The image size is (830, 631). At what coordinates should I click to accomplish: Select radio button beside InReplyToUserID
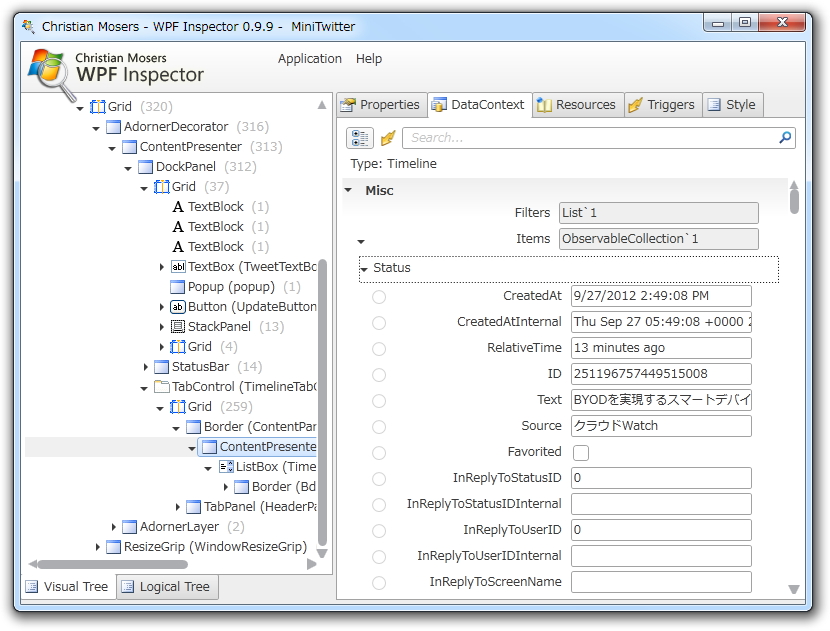[379, 530]
